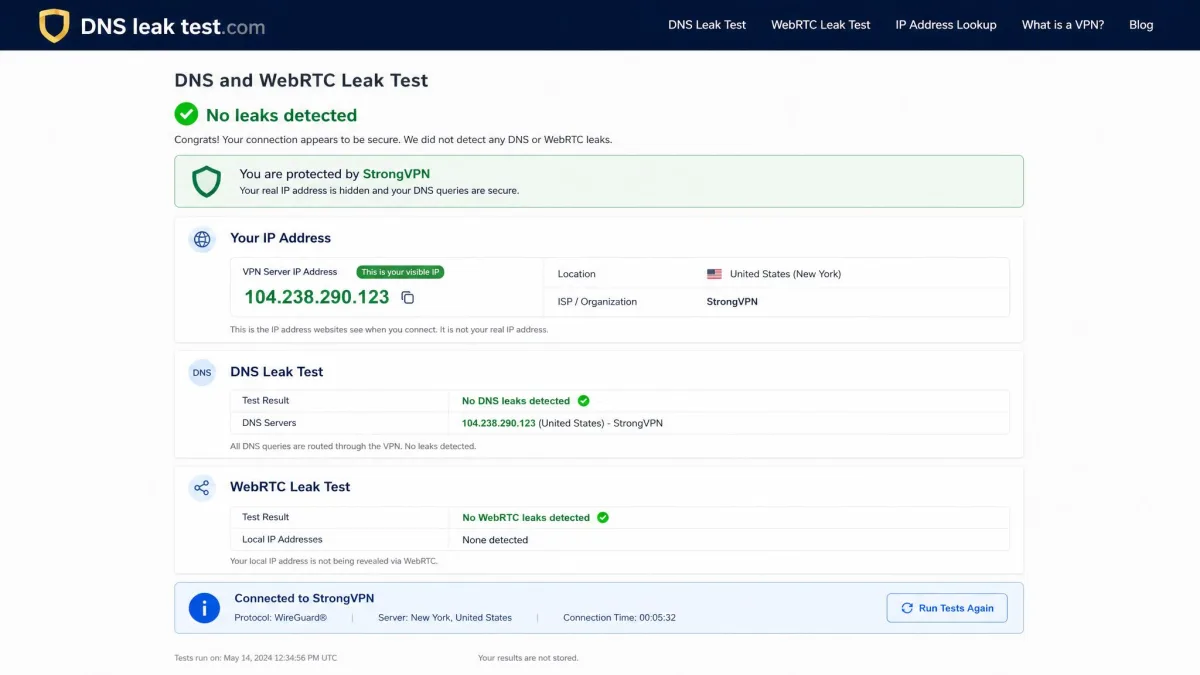Click the 'None detected' local IP value
The width and height of the screenshot is (1200, 675).
coord(495,540)
